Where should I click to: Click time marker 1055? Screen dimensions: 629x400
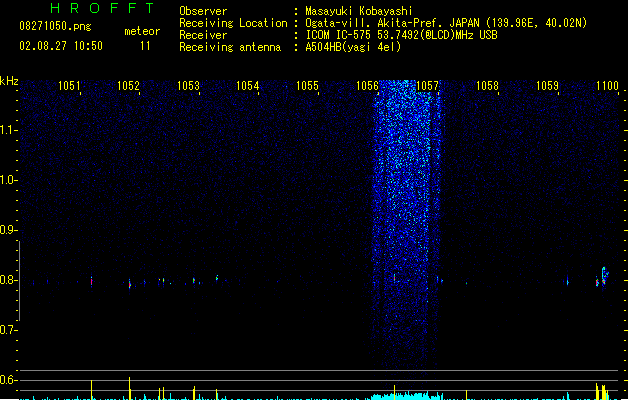pyautogui.click(x=307, y=86)
